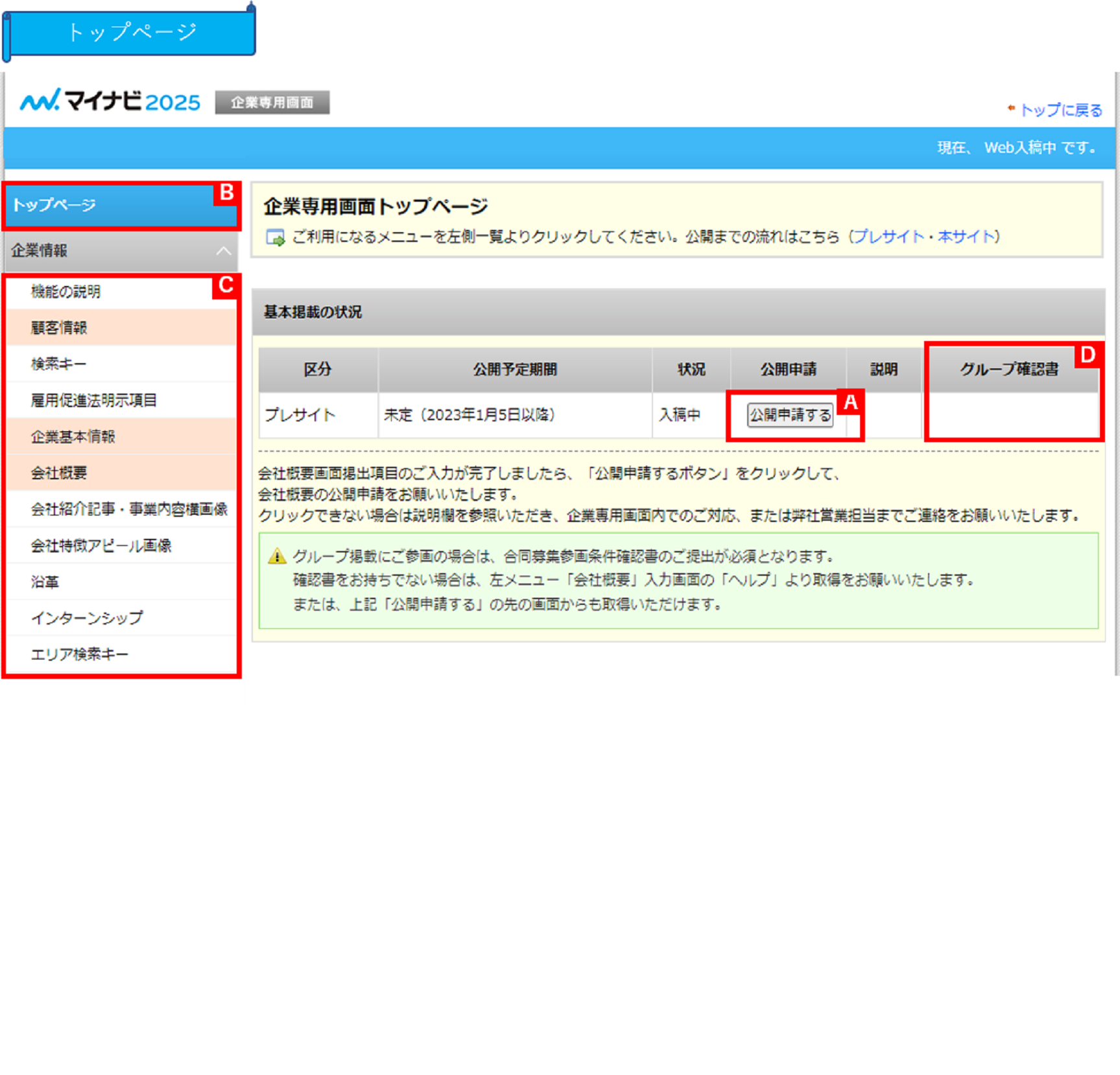Click the 企業専用画面 badge
Screen dimensions: 1120x1075
(x=272, y=102)
